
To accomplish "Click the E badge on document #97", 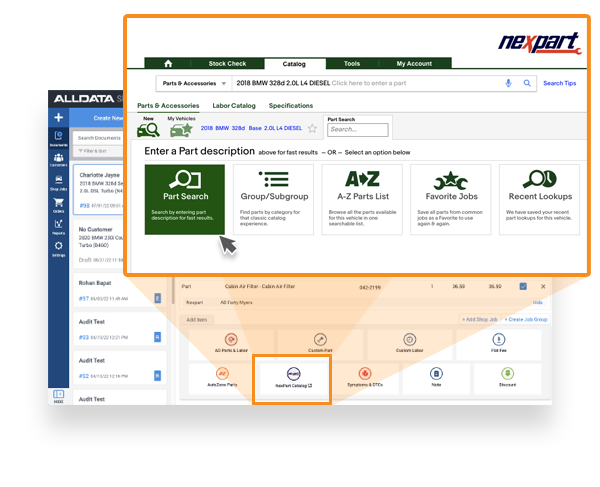I will tap(157, 298).
